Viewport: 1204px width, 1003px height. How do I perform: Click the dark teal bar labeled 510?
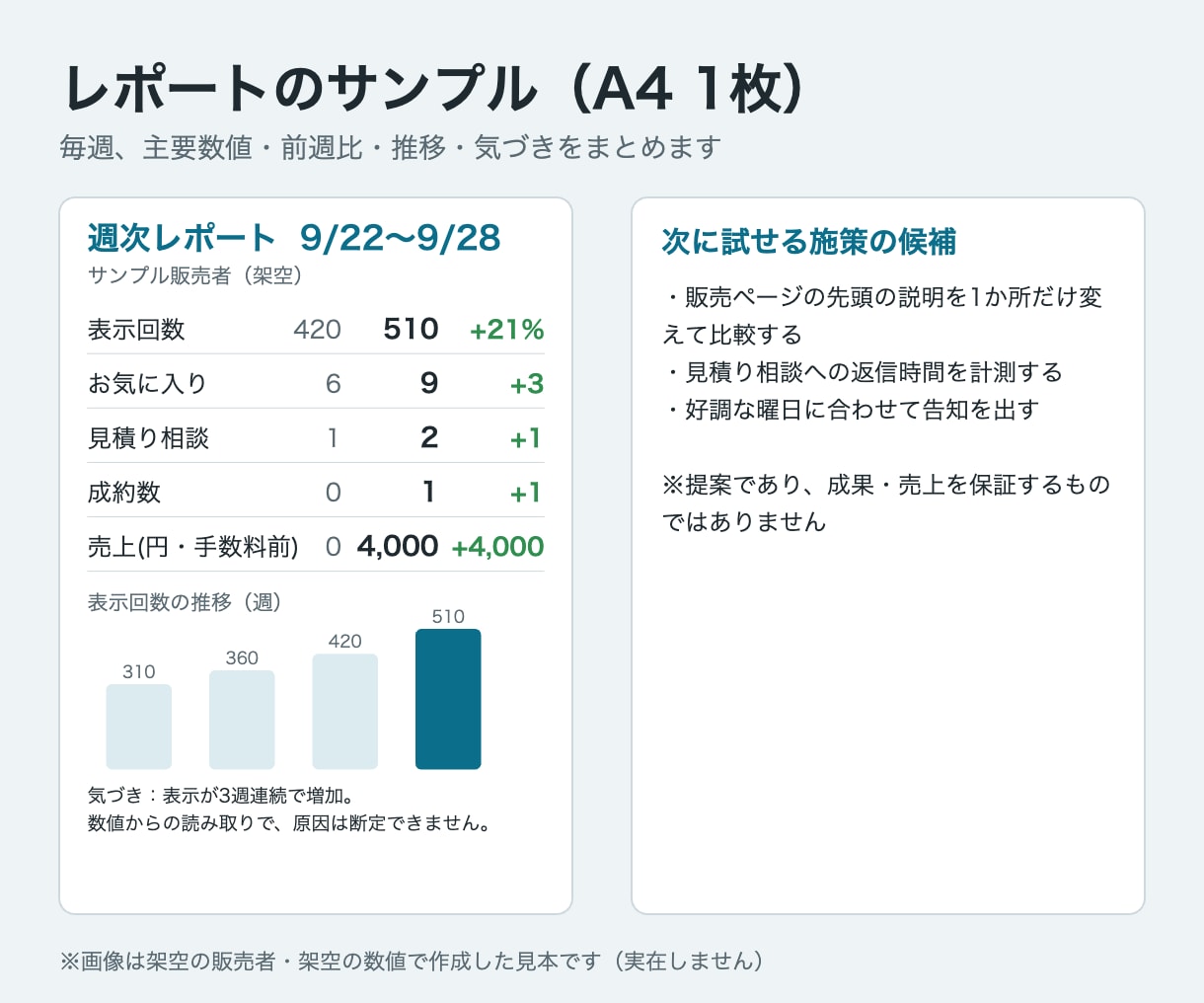click(x=448, y=699)
